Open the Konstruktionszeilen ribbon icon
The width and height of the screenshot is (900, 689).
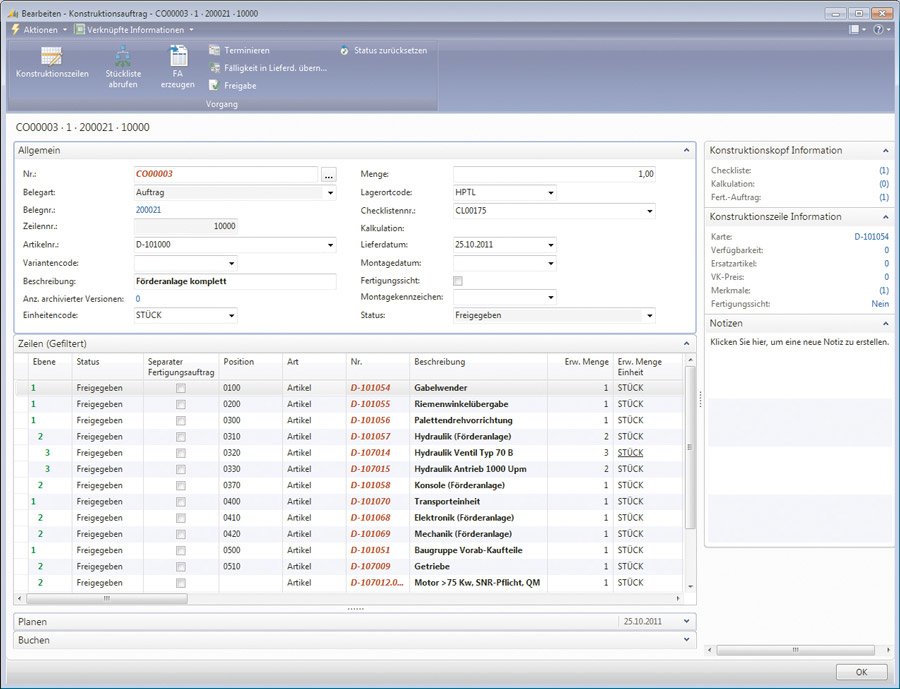(52, 57)
